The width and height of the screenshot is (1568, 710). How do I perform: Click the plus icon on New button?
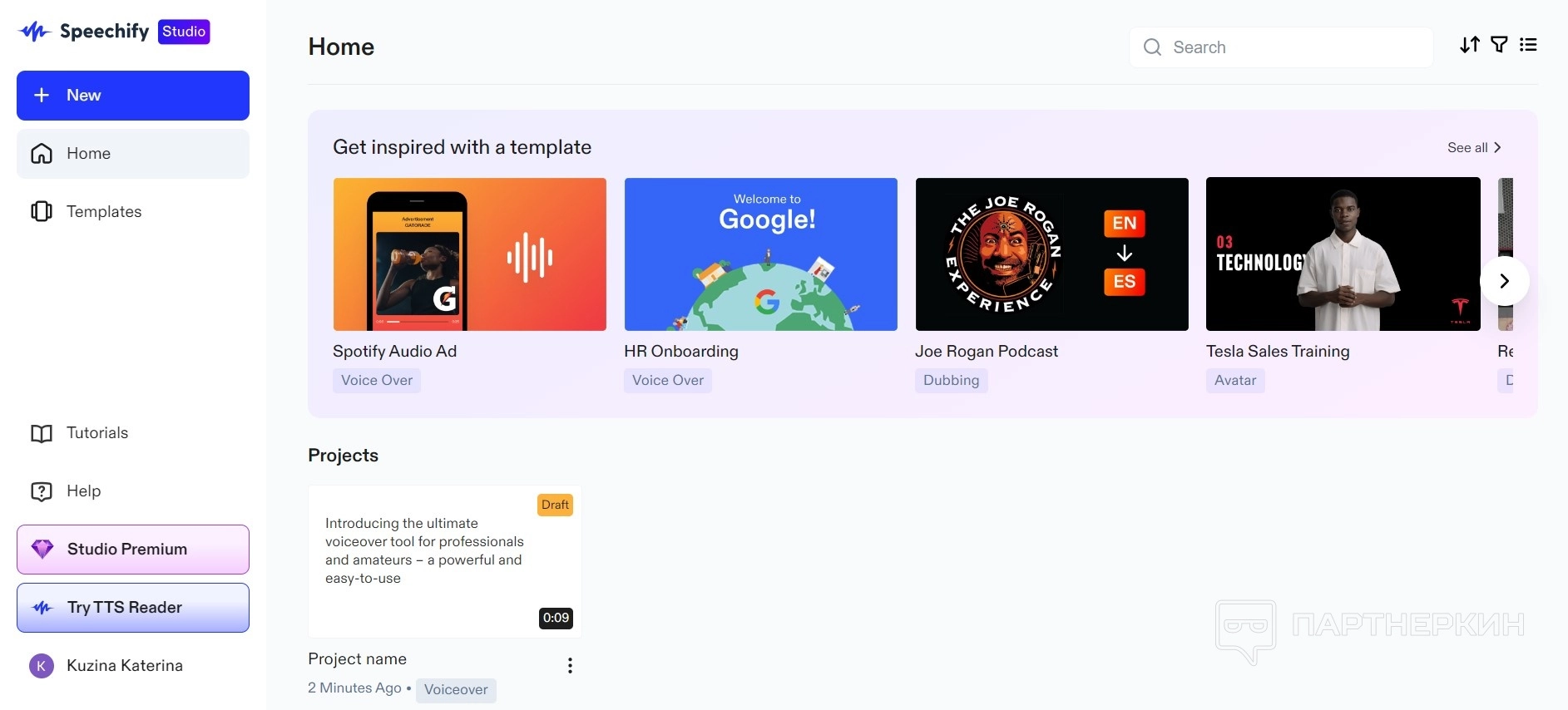(x=42, y=95)
